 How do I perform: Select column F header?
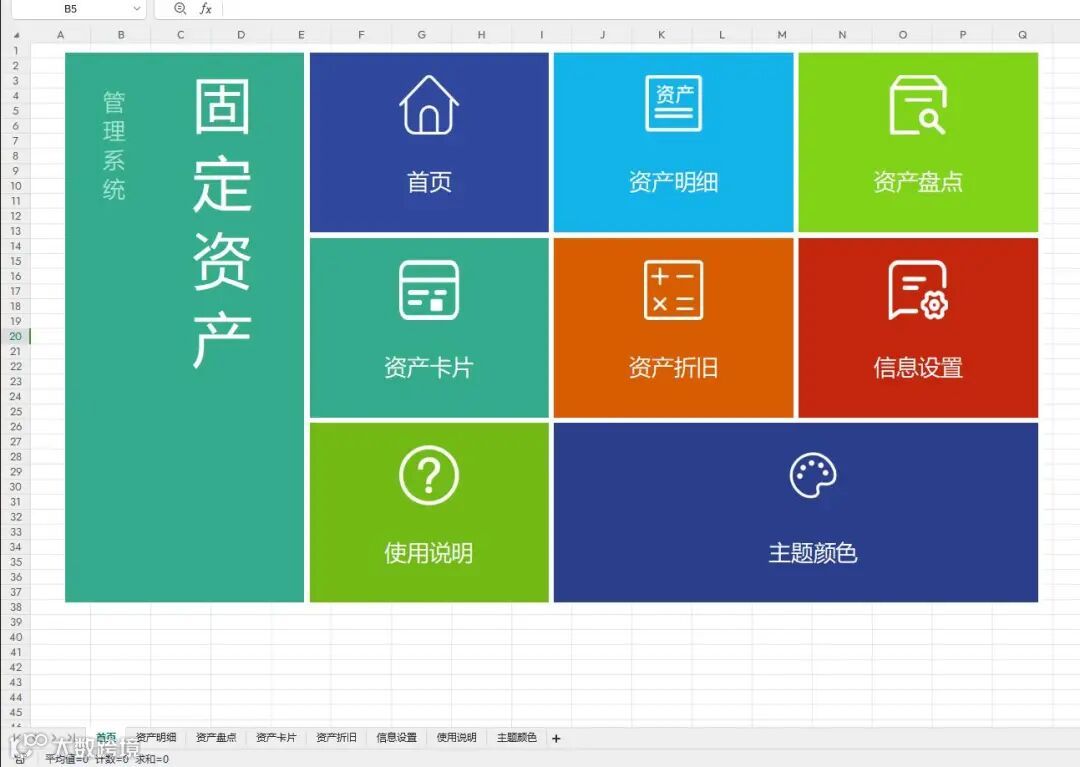click(x=361, y=34)
